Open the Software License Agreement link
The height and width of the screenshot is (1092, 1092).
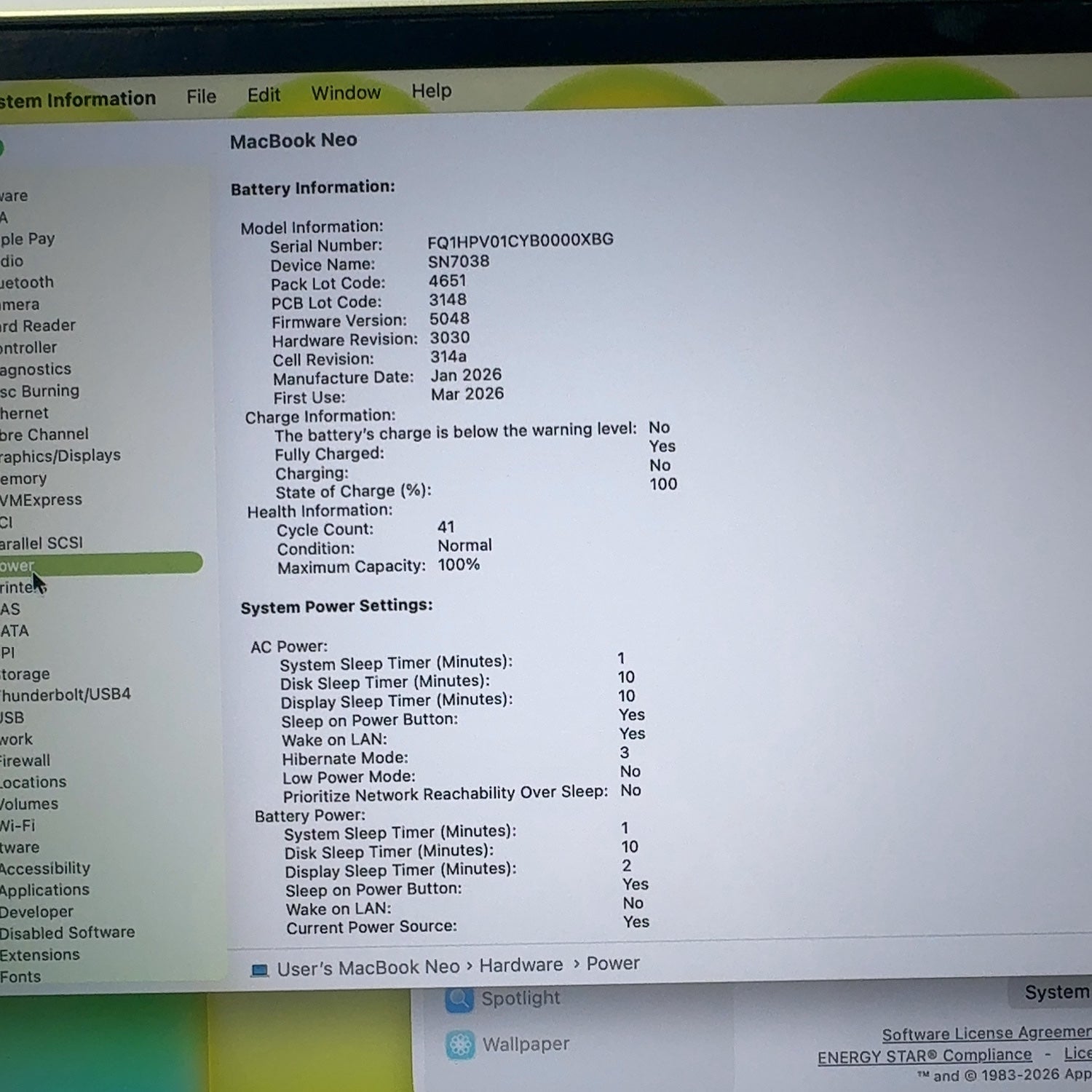point(986,1033)
